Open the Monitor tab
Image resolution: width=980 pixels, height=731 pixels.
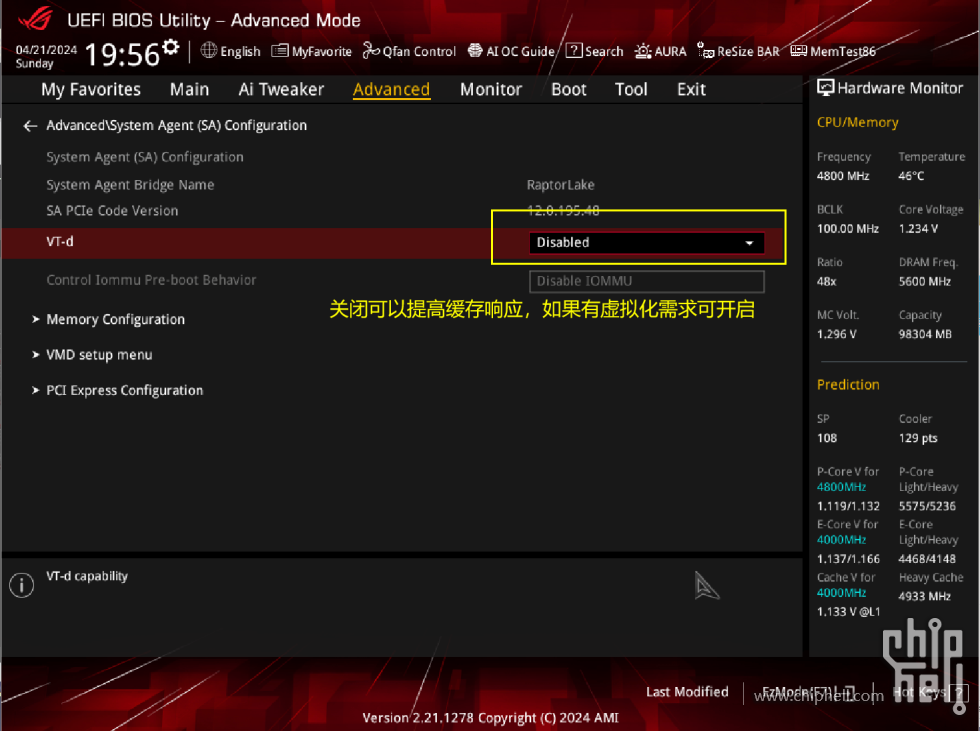pyautogui.click(x=491, y=89)
